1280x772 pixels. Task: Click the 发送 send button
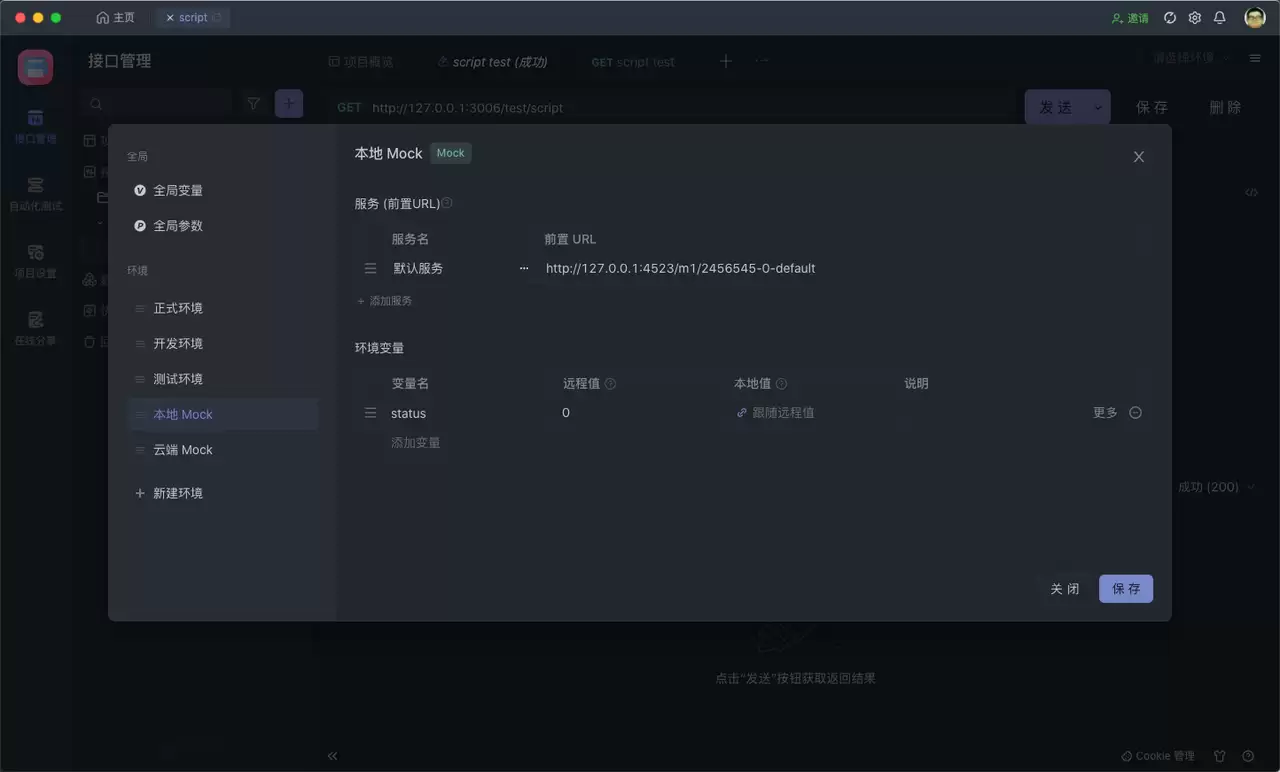pyautogui.click(x=1056, y=107)
